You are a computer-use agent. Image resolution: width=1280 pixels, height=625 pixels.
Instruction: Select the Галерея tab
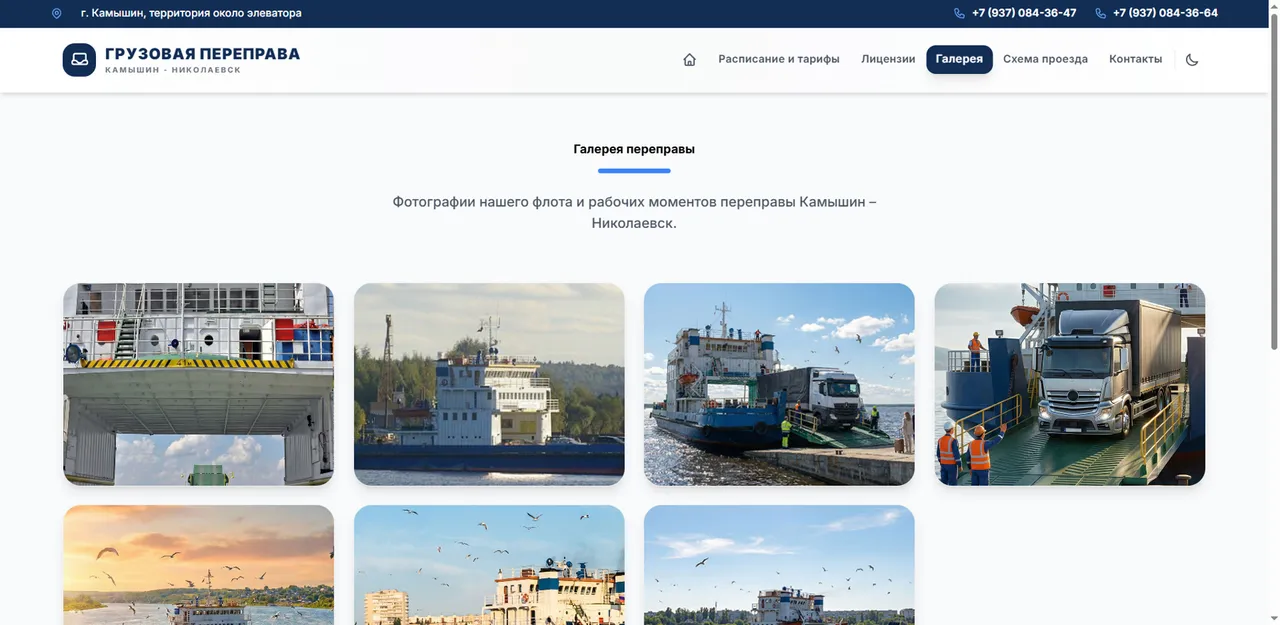tap(959, 59)
